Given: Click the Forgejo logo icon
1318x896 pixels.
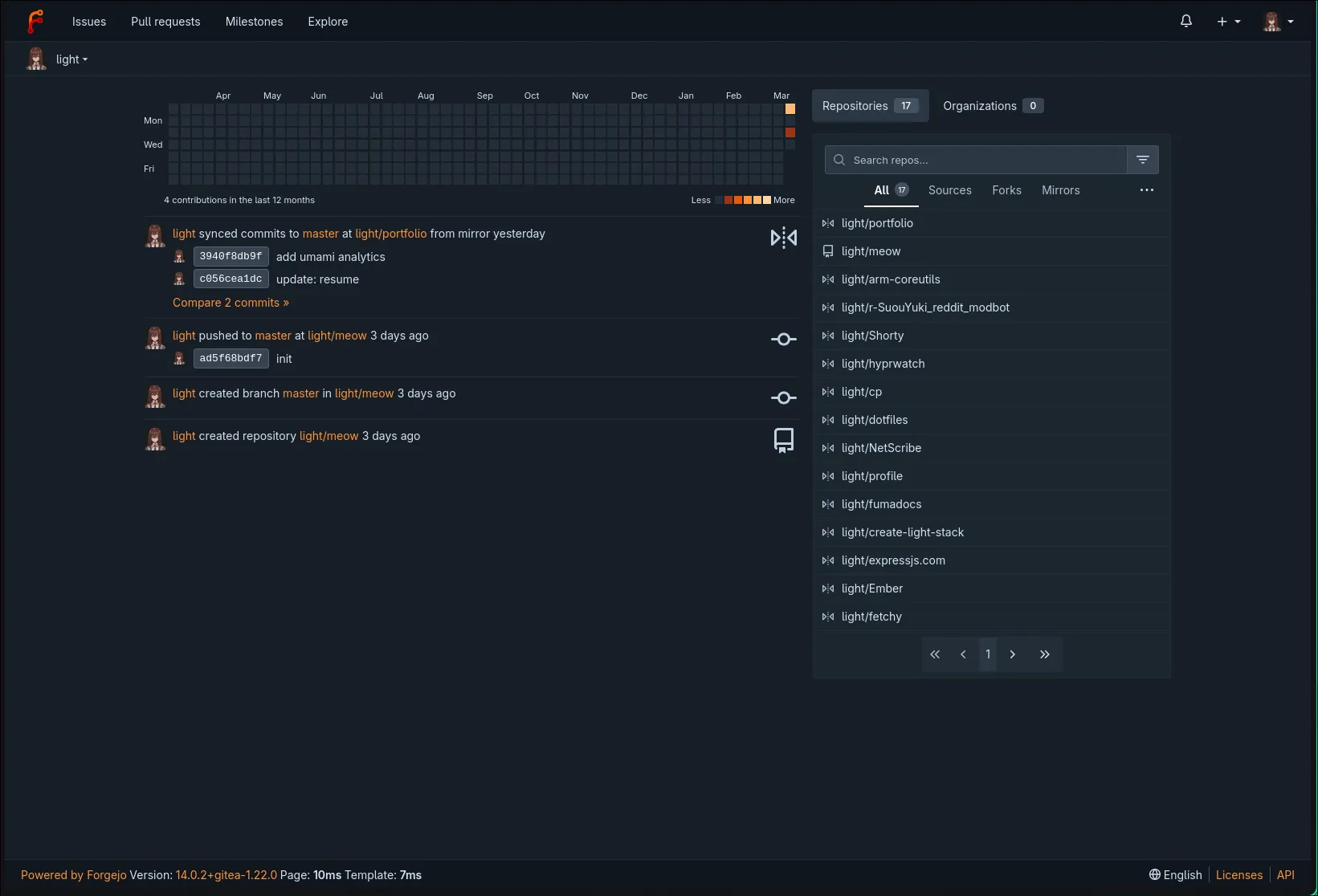Looking at the screenshot, I should pos(35,22).
